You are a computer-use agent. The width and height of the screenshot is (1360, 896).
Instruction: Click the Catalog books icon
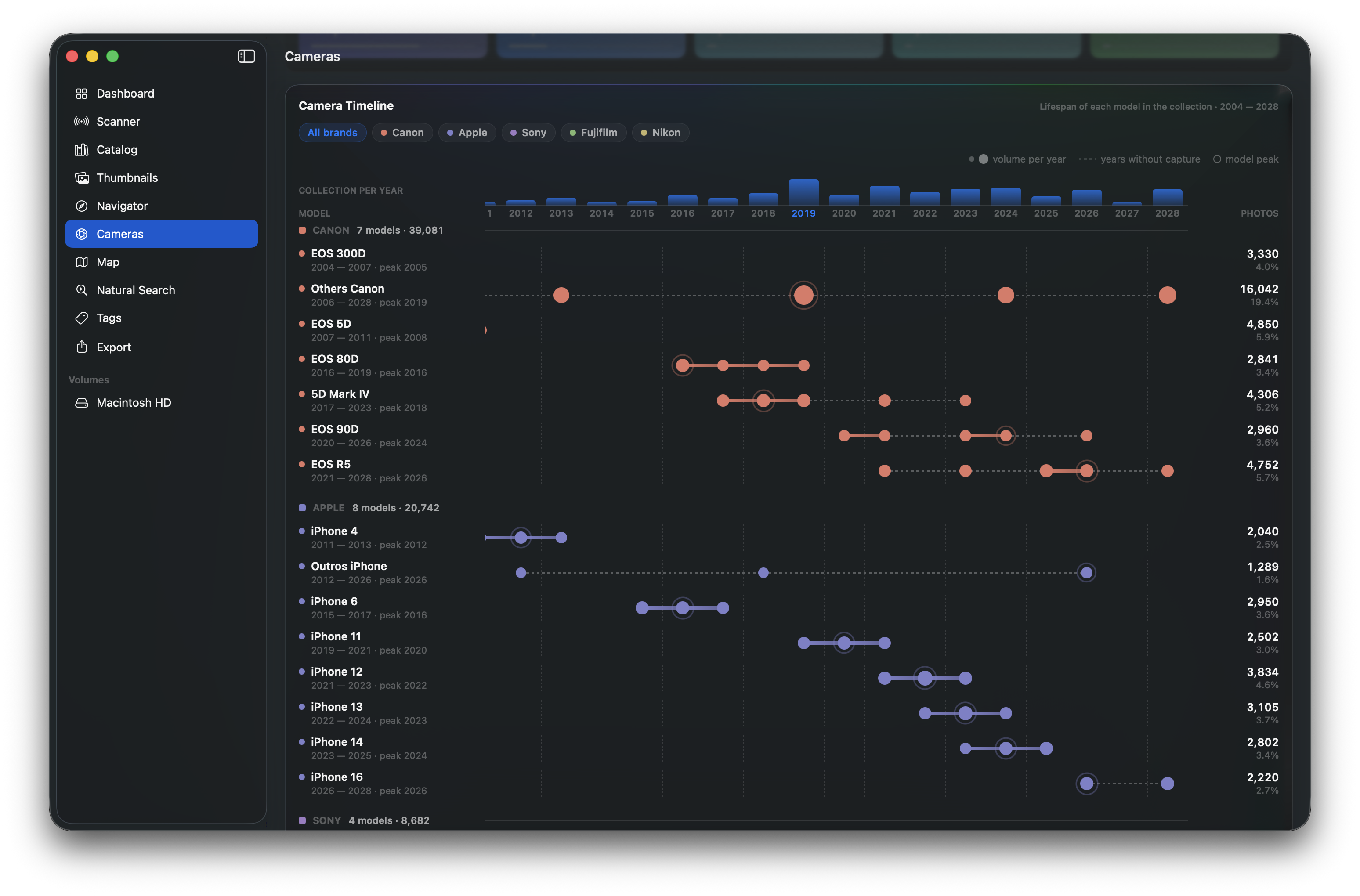click(x=82, y=150)
